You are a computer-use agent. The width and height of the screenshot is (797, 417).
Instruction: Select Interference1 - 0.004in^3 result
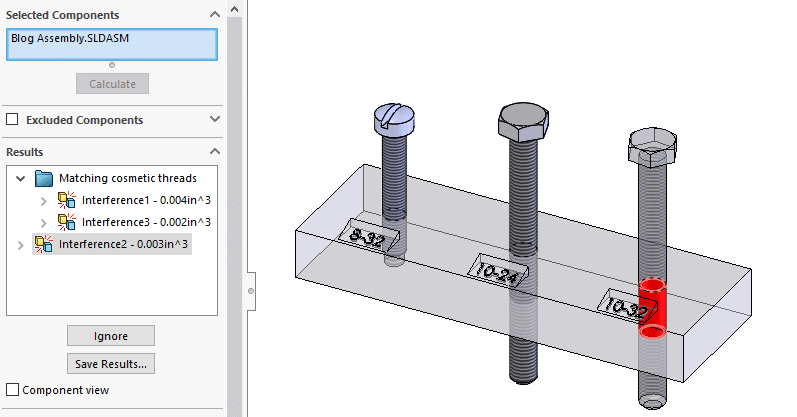coord(146,200)
